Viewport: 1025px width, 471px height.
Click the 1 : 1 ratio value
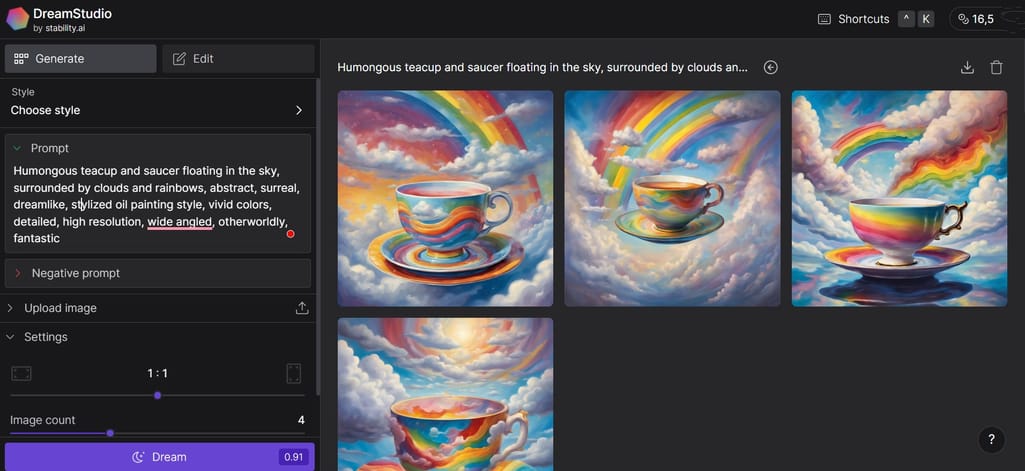click(x=158, y=374)
